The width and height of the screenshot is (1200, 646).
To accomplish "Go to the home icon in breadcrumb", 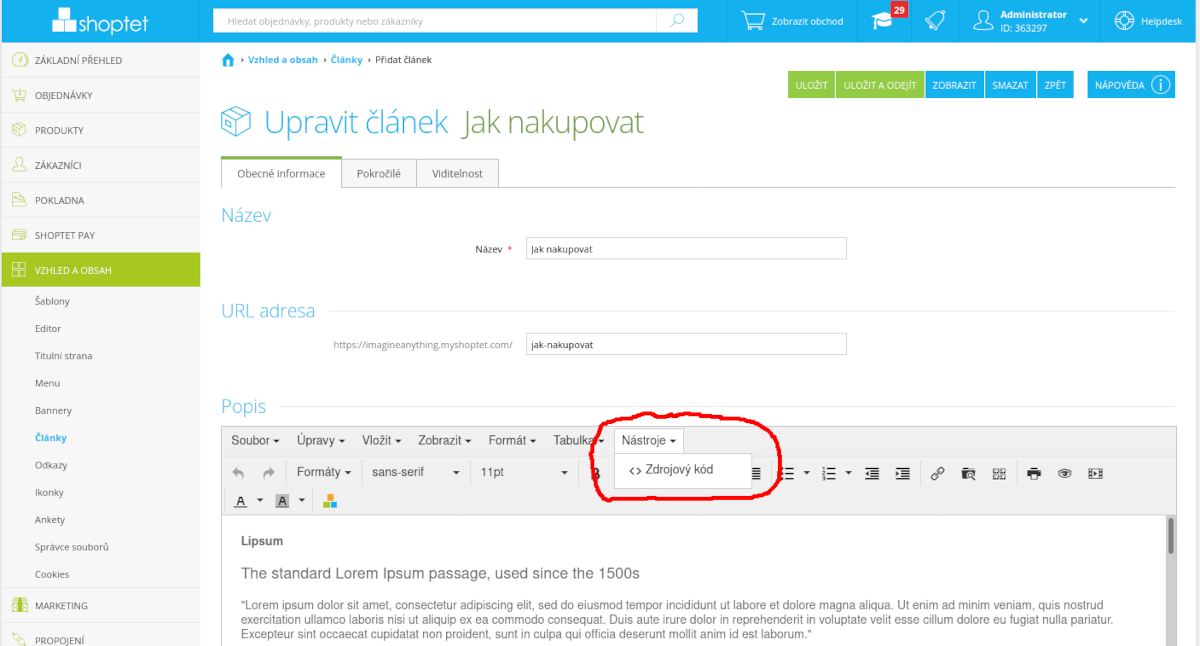I will click(x=228, y=60).
